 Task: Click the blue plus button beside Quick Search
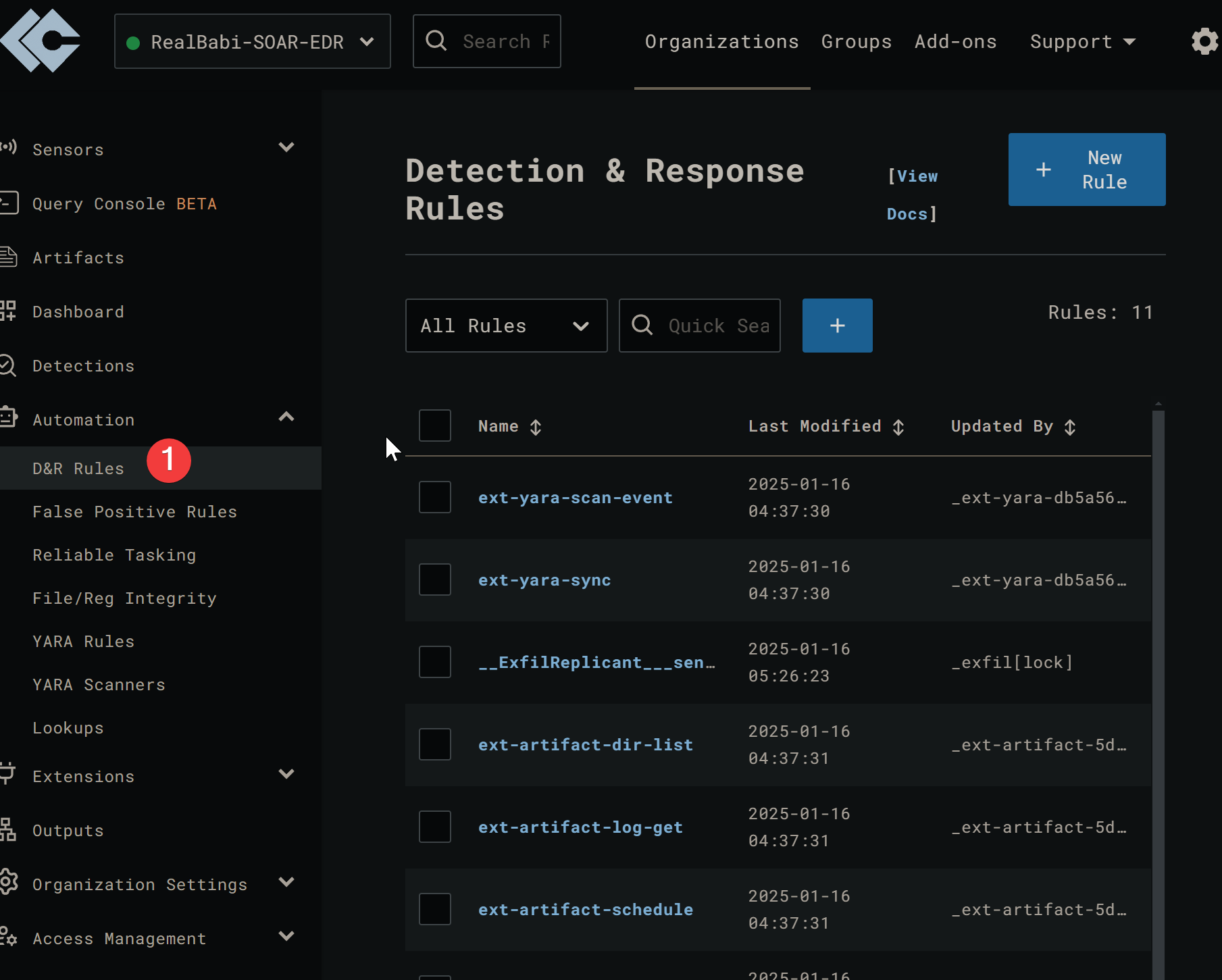click(838, 326)
